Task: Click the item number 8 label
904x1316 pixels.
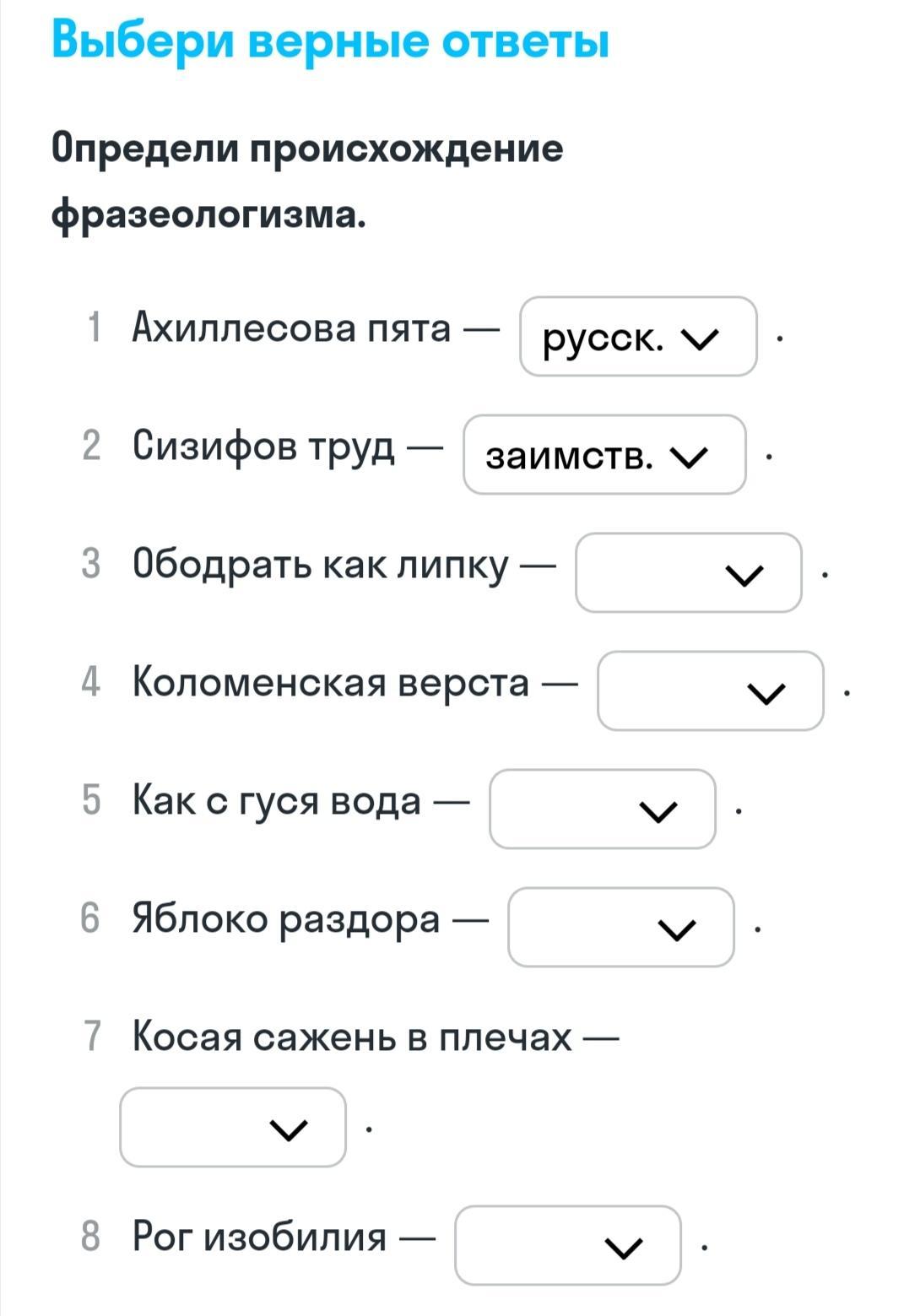Action: click(x=90, y=1237)
